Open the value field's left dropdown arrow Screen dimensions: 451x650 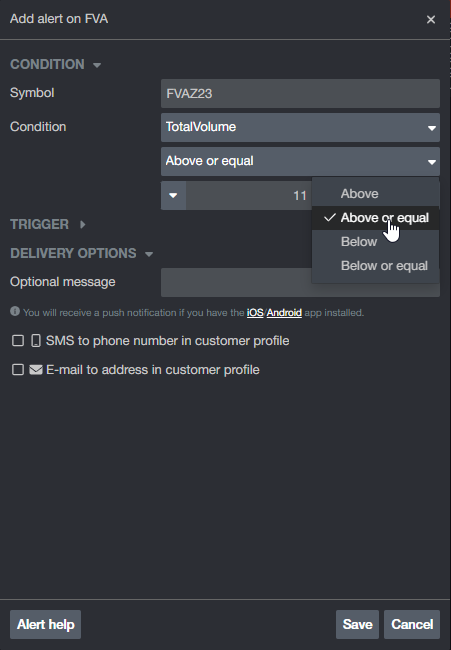pos(173,195)
